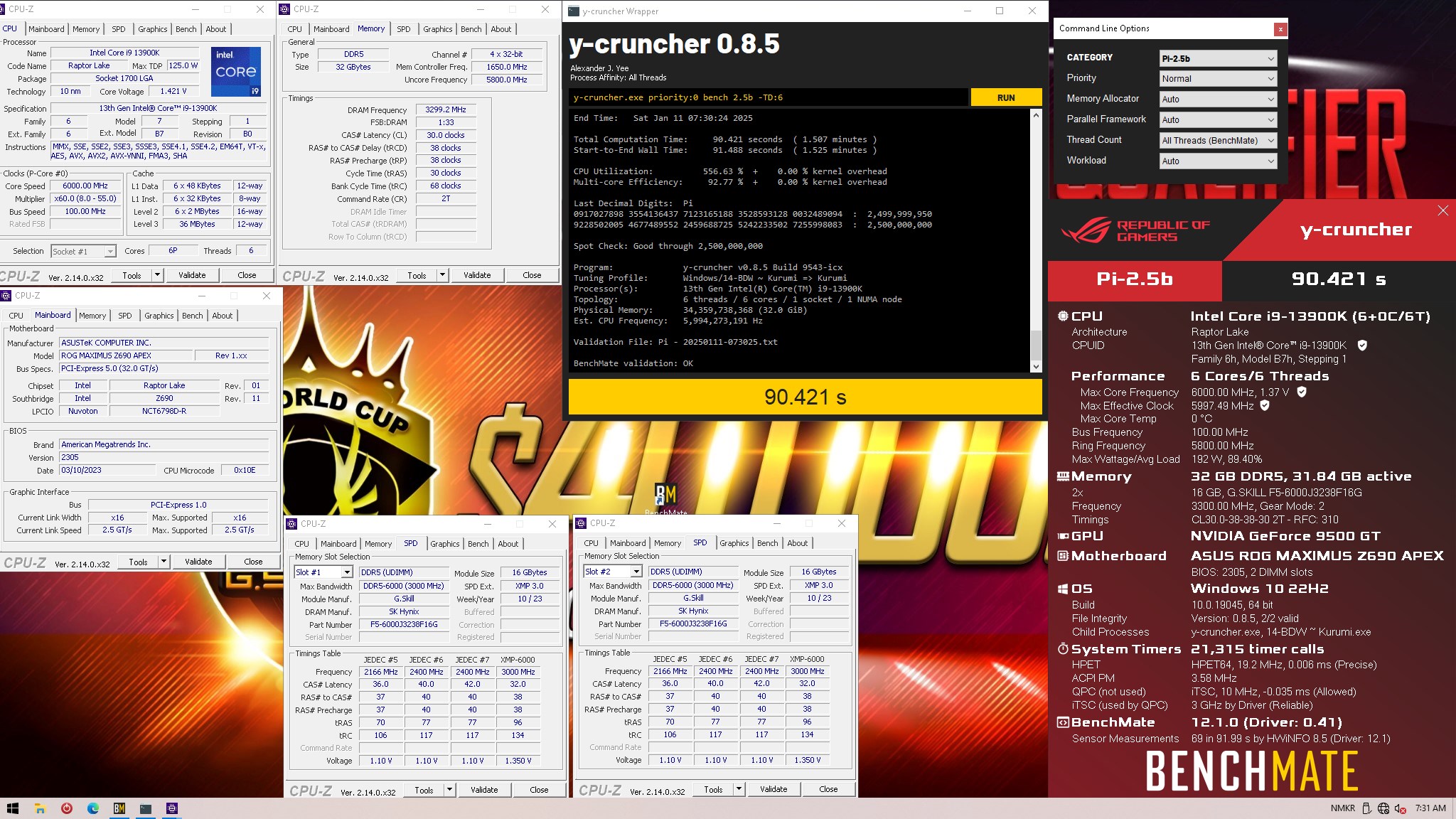Viewport: 1456px width, 819px height.
Task: Open the Slot #1 memory slot dropdown
Action: coord(323,572)
